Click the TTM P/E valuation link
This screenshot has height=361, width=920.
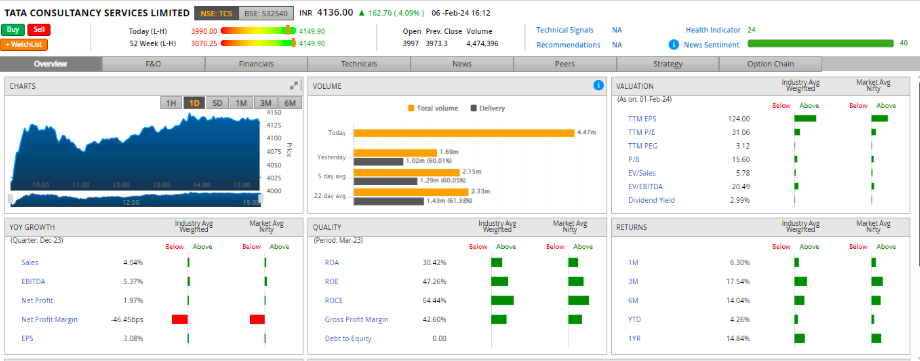(641, 132)
